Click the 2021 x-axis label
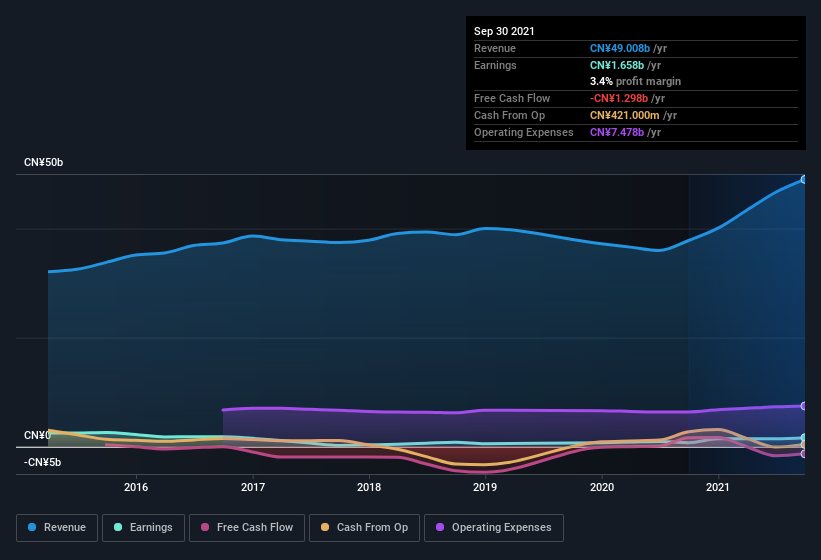This screenshot has width=821, height=560. (x=718, y=487)
